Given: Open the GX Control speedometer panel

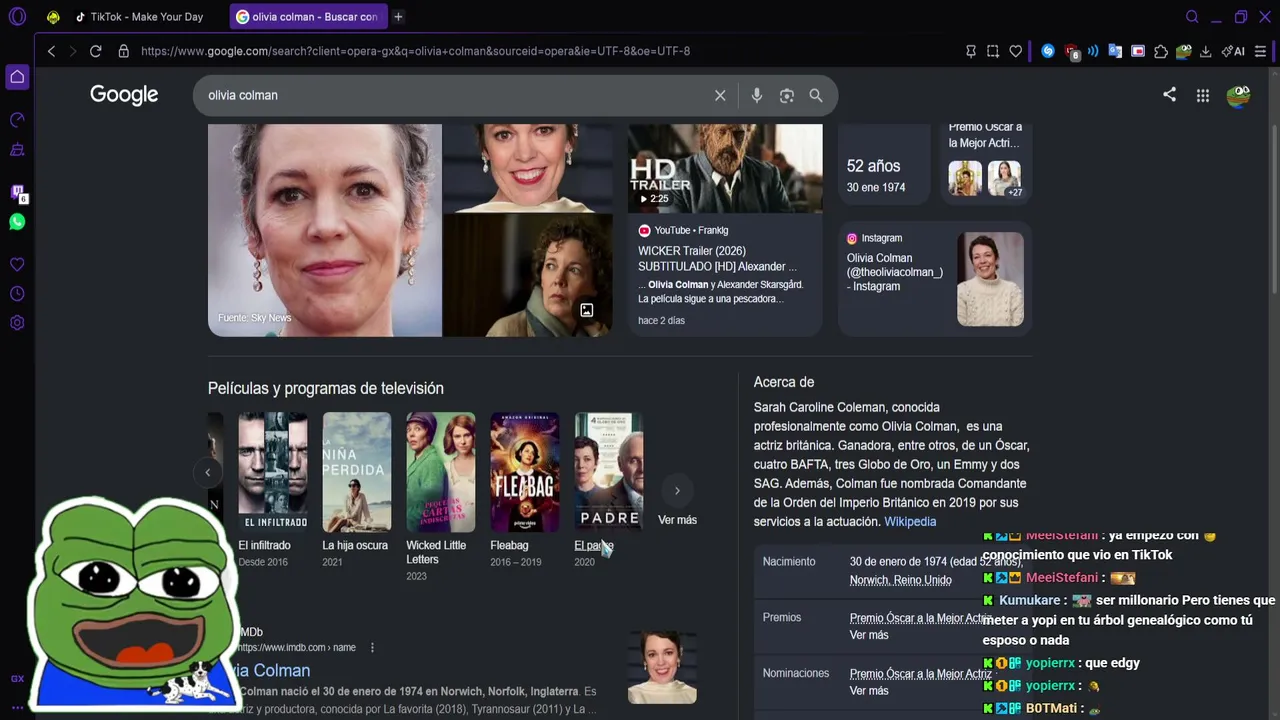Looking at the screenshot, I should point(17,120).
